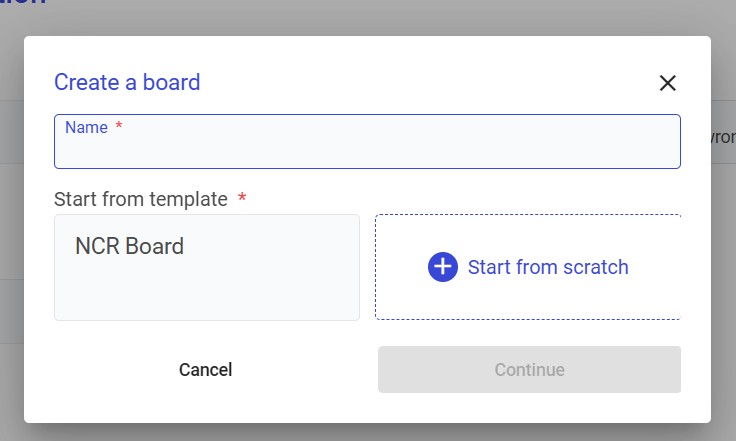
Task: Click the red asterisk after Start from template
Action: (242, 199)
